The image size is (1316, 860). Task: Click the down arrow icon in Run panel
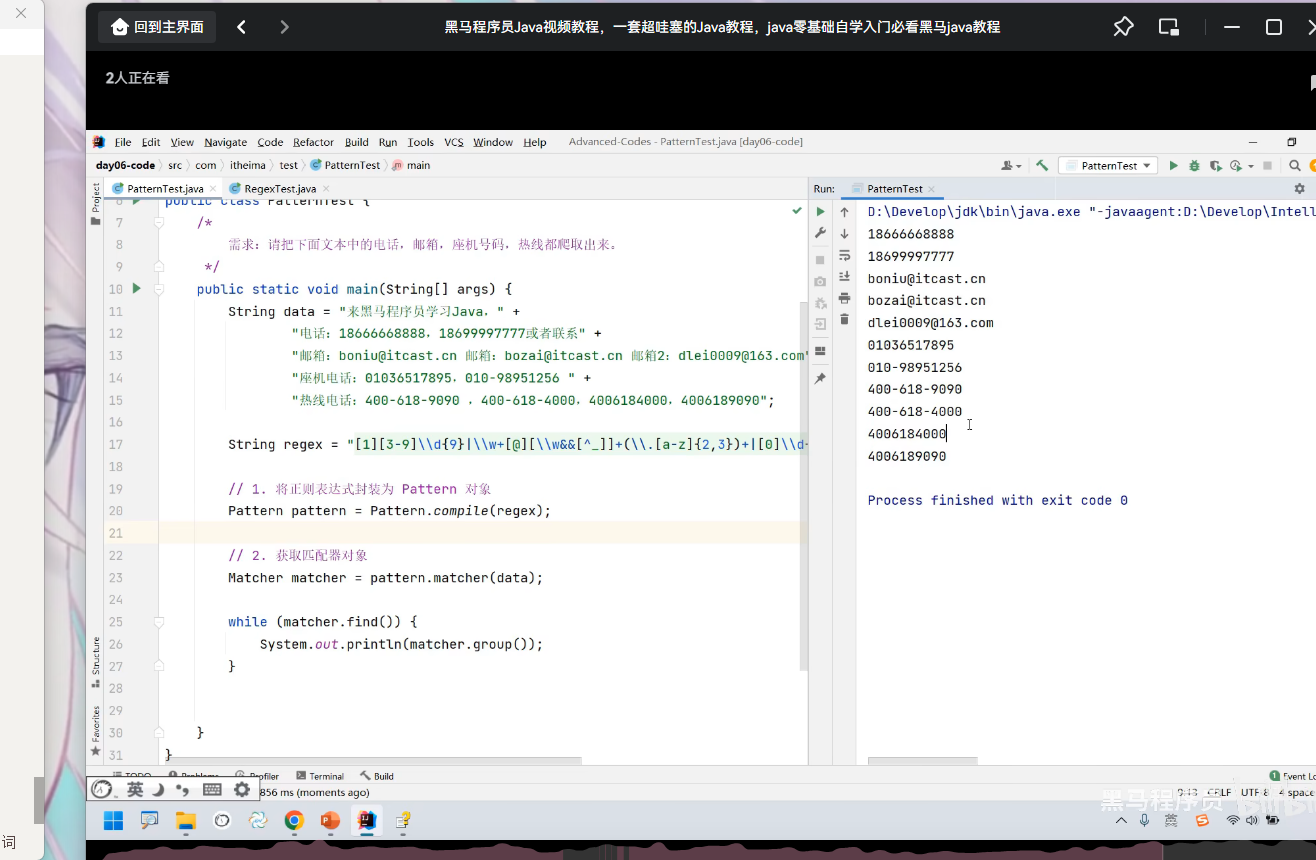(x=844, y=234)
